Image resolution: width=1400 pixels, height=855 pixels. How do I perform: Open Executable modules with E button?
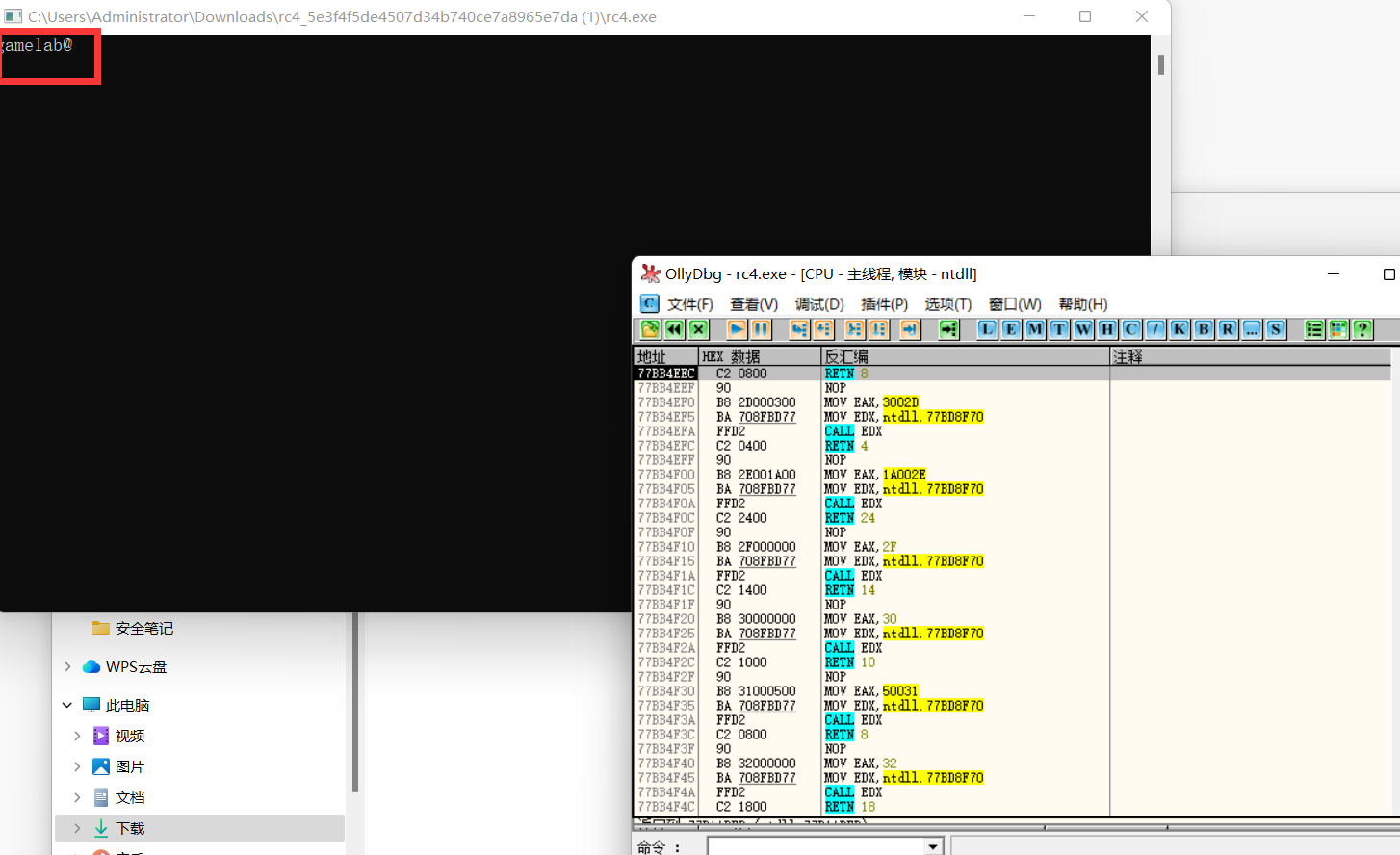[1011, 329]
